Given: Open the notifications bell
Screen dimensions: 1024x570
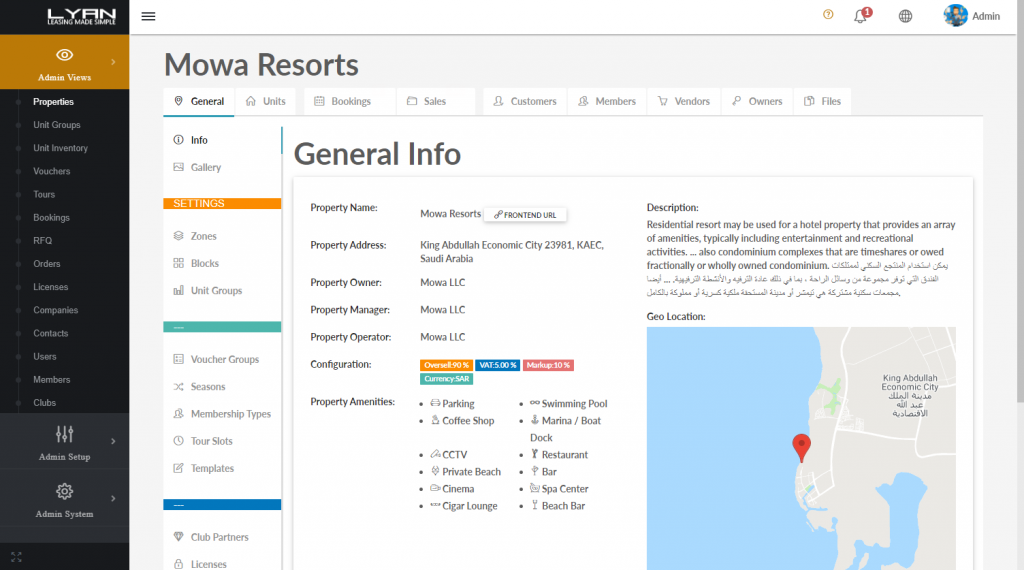Looking at the screenshot, I should [x=860, y=16].
